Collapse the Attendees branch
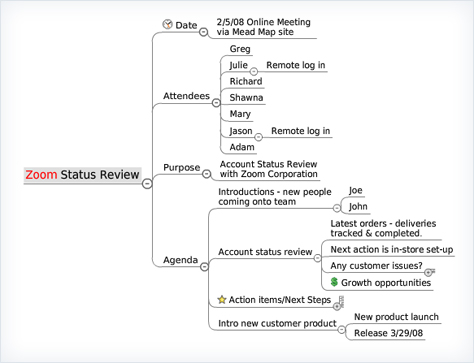Viewport: 474px width, 363px height. [x=216, y=103]
